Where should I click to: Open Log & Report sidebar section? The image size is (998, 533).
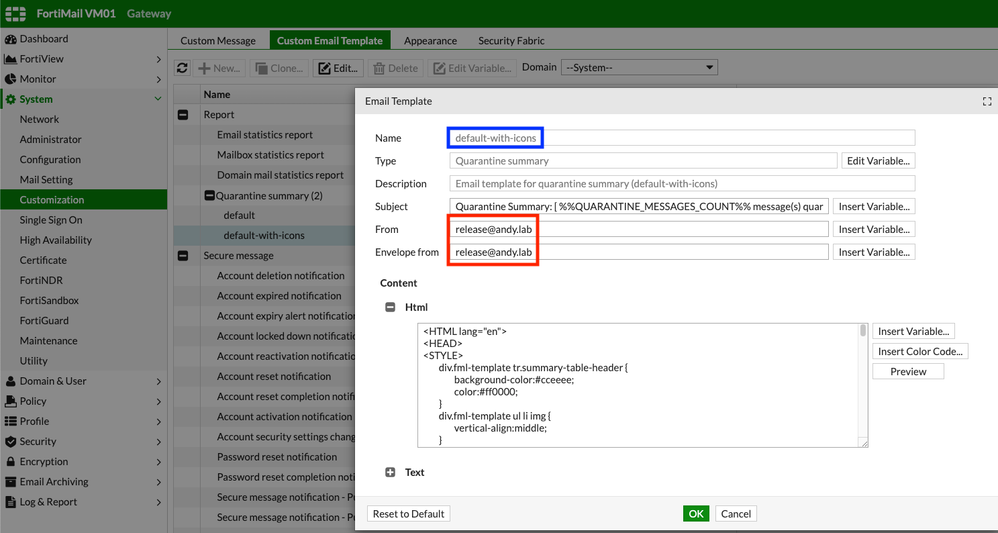point(48,502)
